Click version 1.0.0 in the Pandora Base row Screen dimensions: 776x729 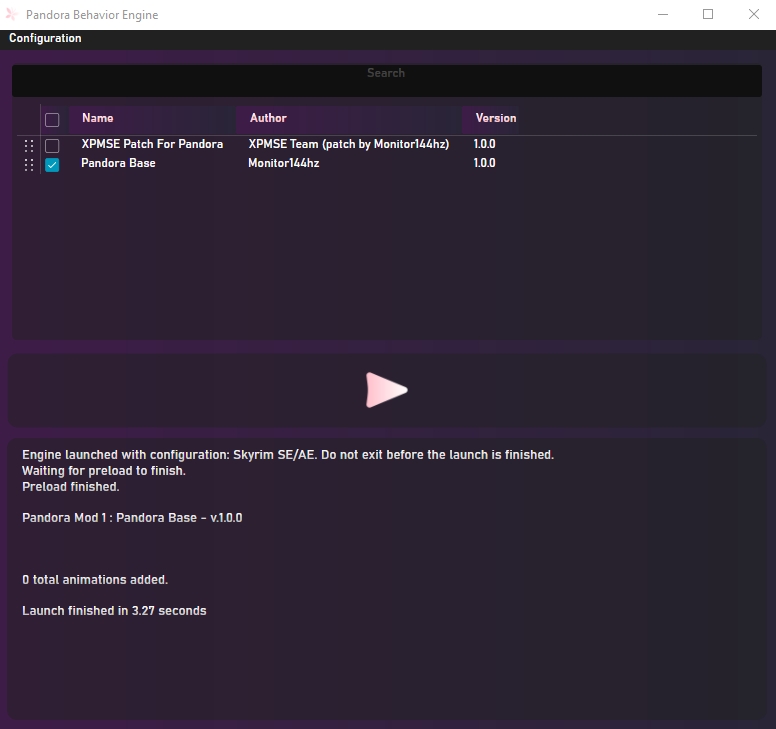tap(485, 163)
